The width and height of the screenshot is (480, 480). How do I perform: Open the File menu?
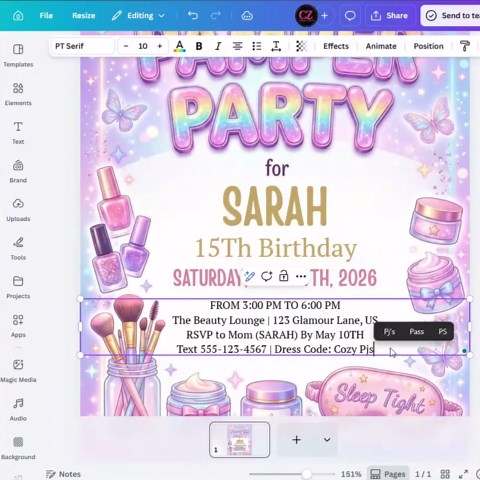click(x=46, y=16)
